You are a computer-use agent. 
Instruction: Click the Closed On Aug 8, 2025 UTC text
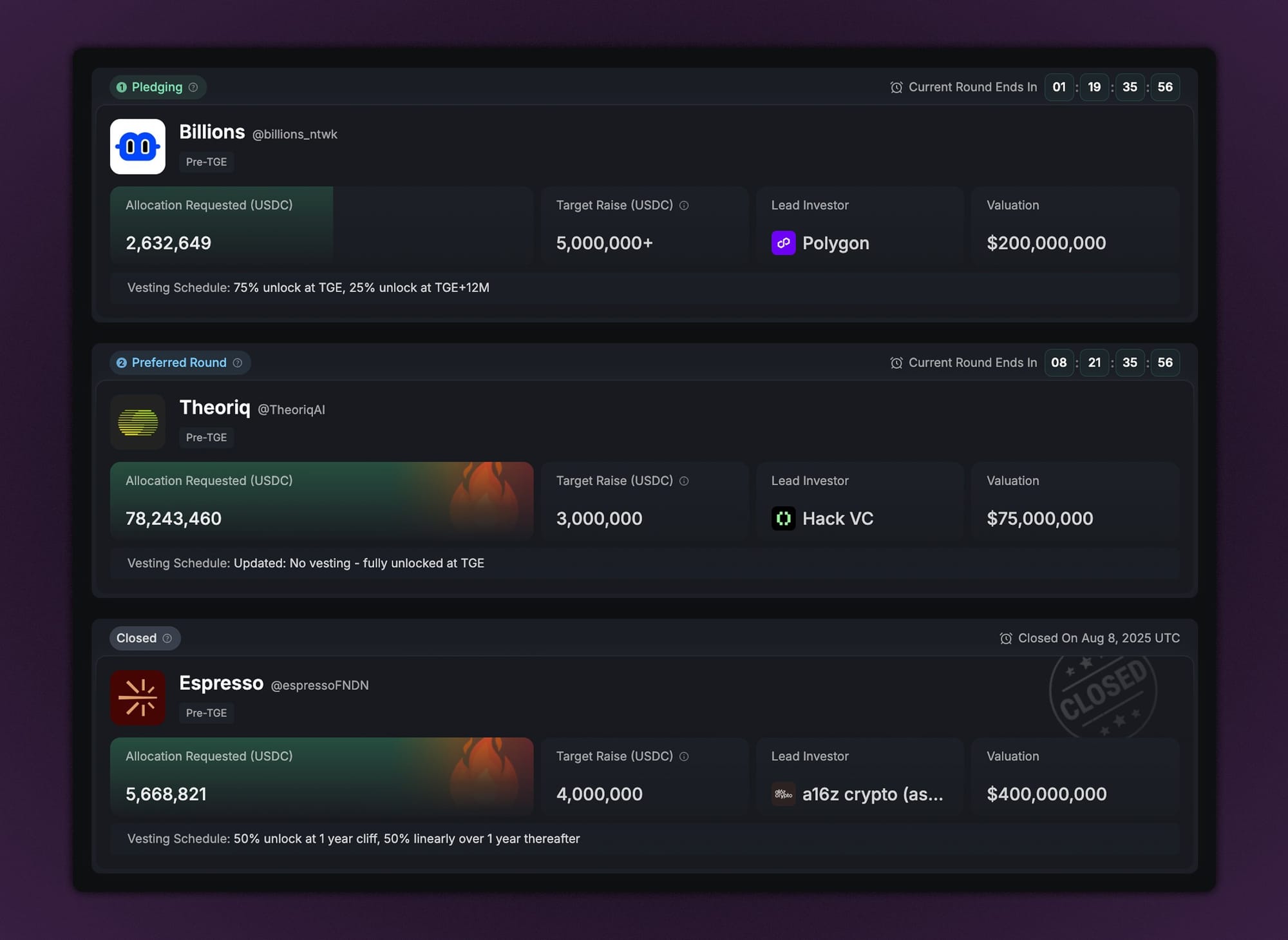pos(1099,638)
